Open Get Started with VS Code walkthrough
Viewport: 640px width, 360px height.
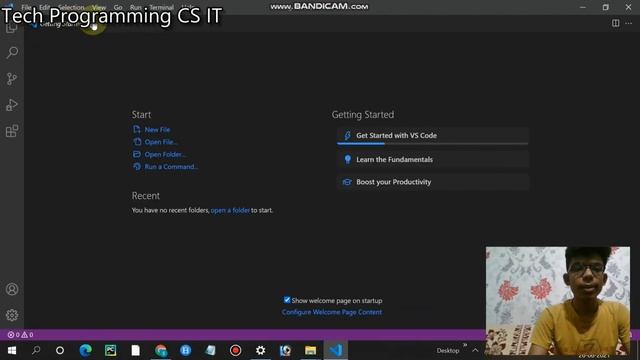click(433, 136)
